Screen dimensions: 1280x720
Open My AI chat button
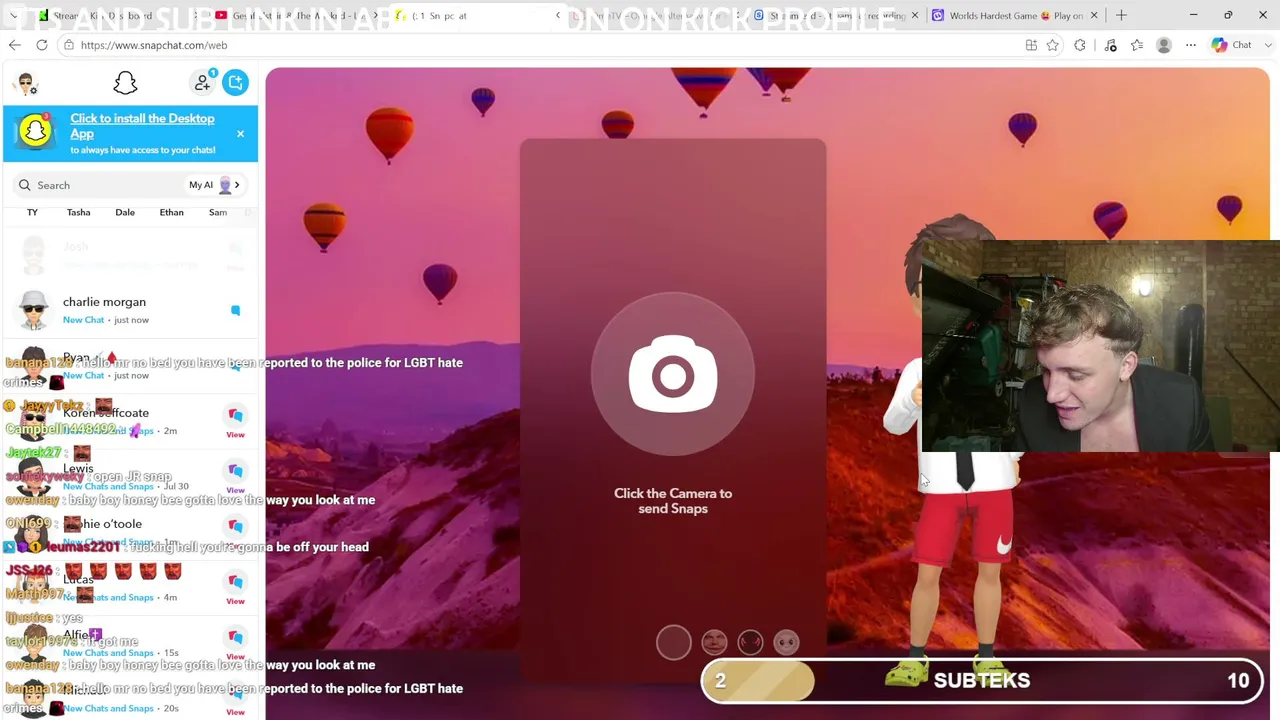pos(215,185)
